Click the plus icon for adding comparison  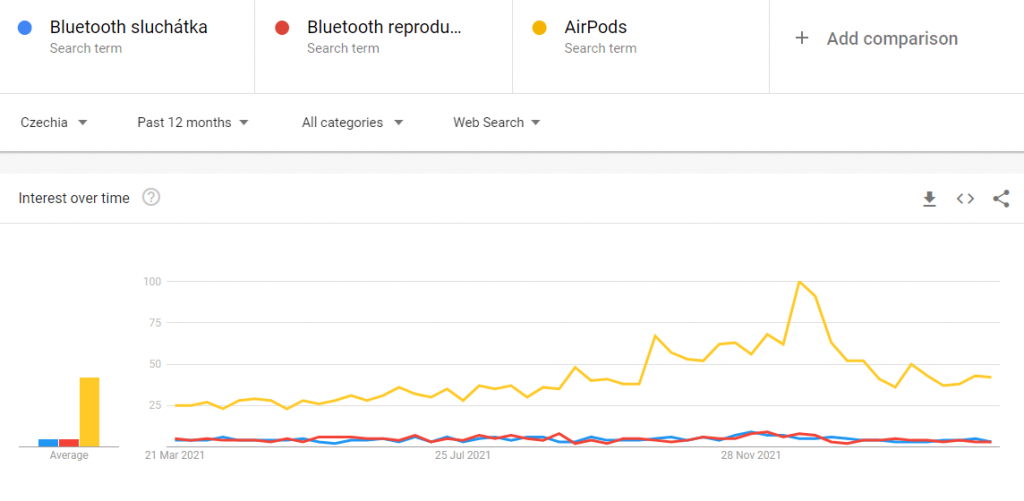[x=801, y=39]
